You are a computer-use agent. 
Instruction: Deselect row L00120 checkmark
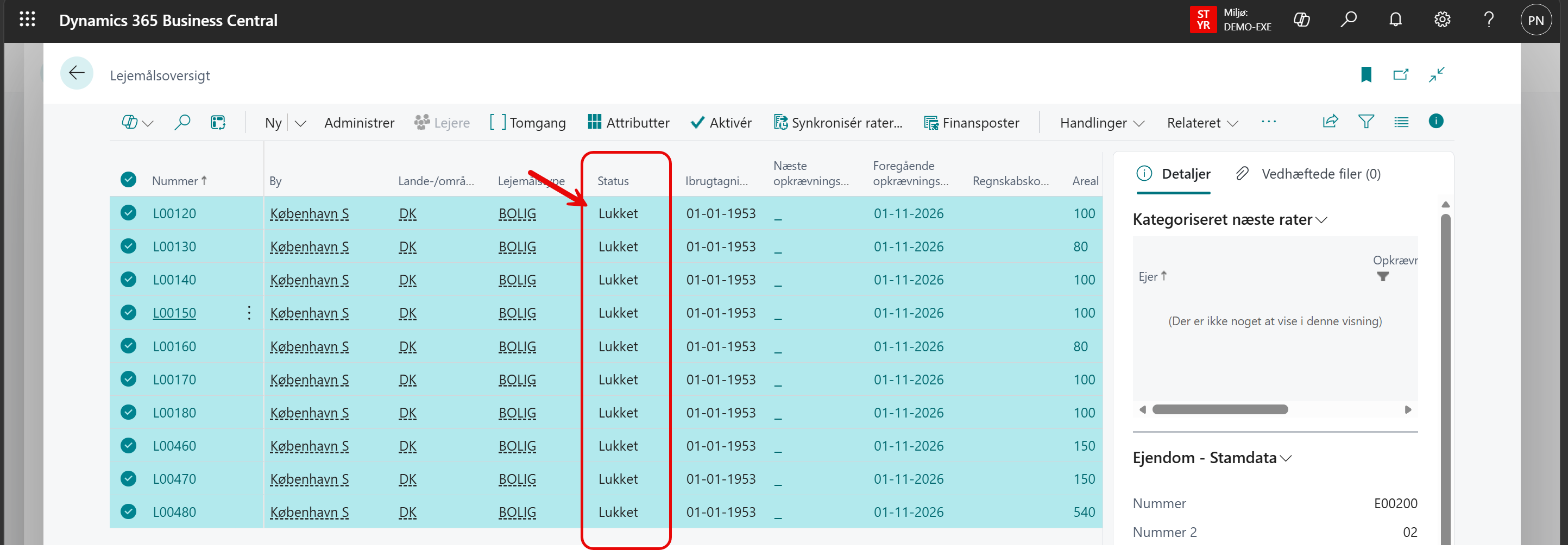(128, 213)
